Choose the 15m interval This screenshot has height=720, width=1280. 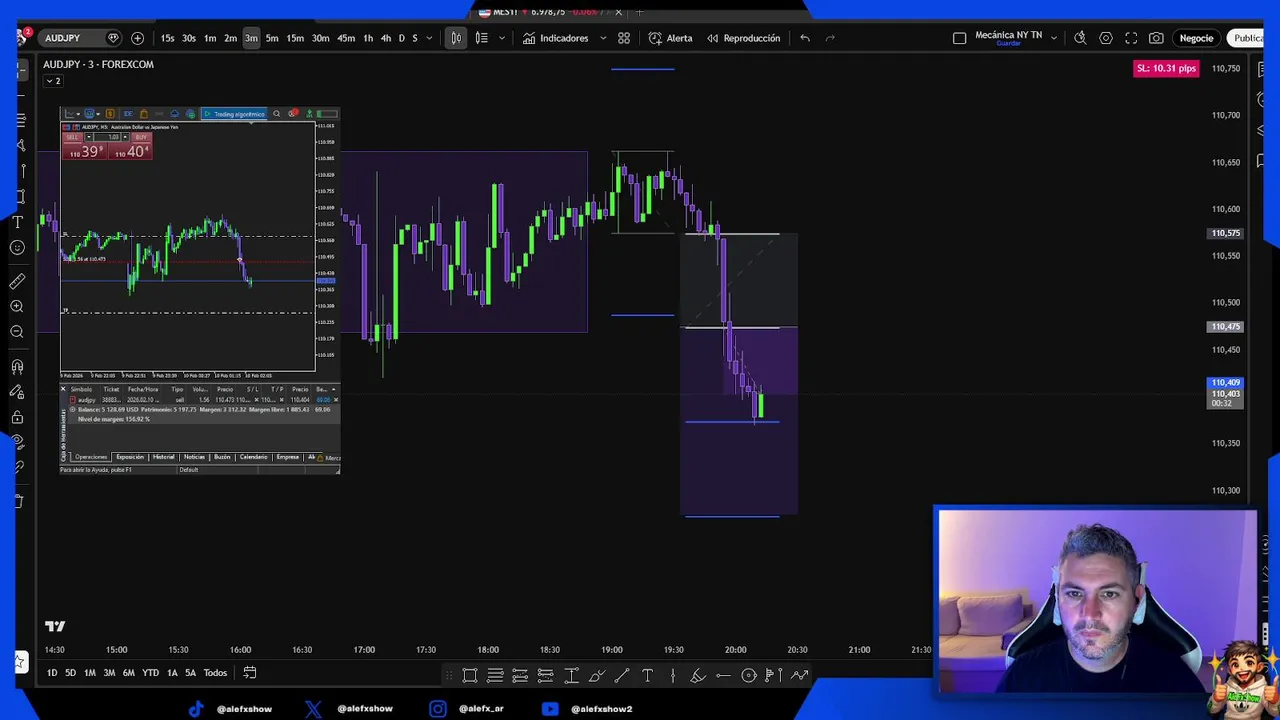295,38
